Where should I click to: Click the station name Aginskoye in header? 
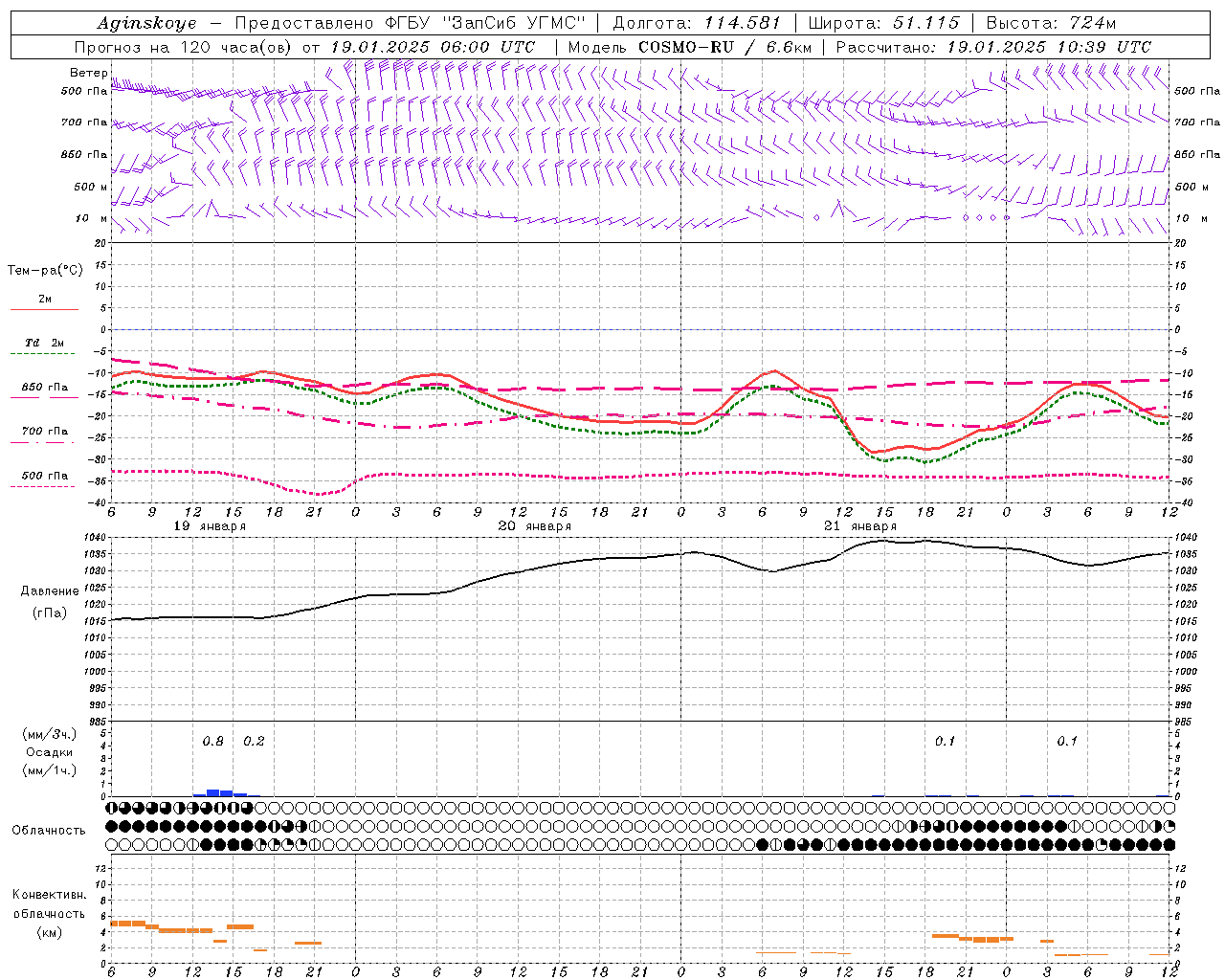click(x=146, y=23)
